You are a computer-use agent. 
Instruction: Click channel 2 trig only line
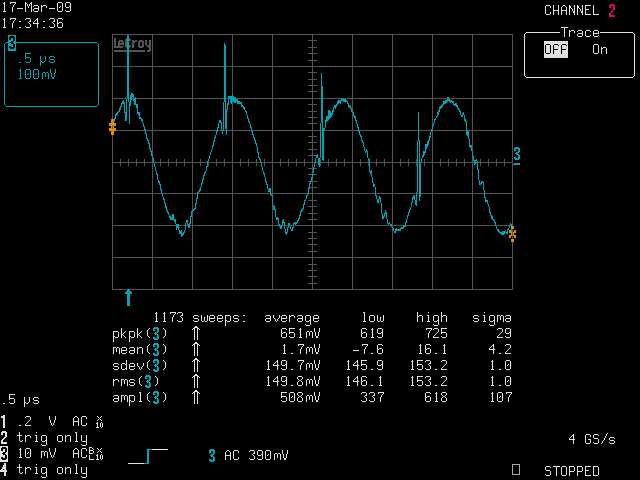(44, 438)
